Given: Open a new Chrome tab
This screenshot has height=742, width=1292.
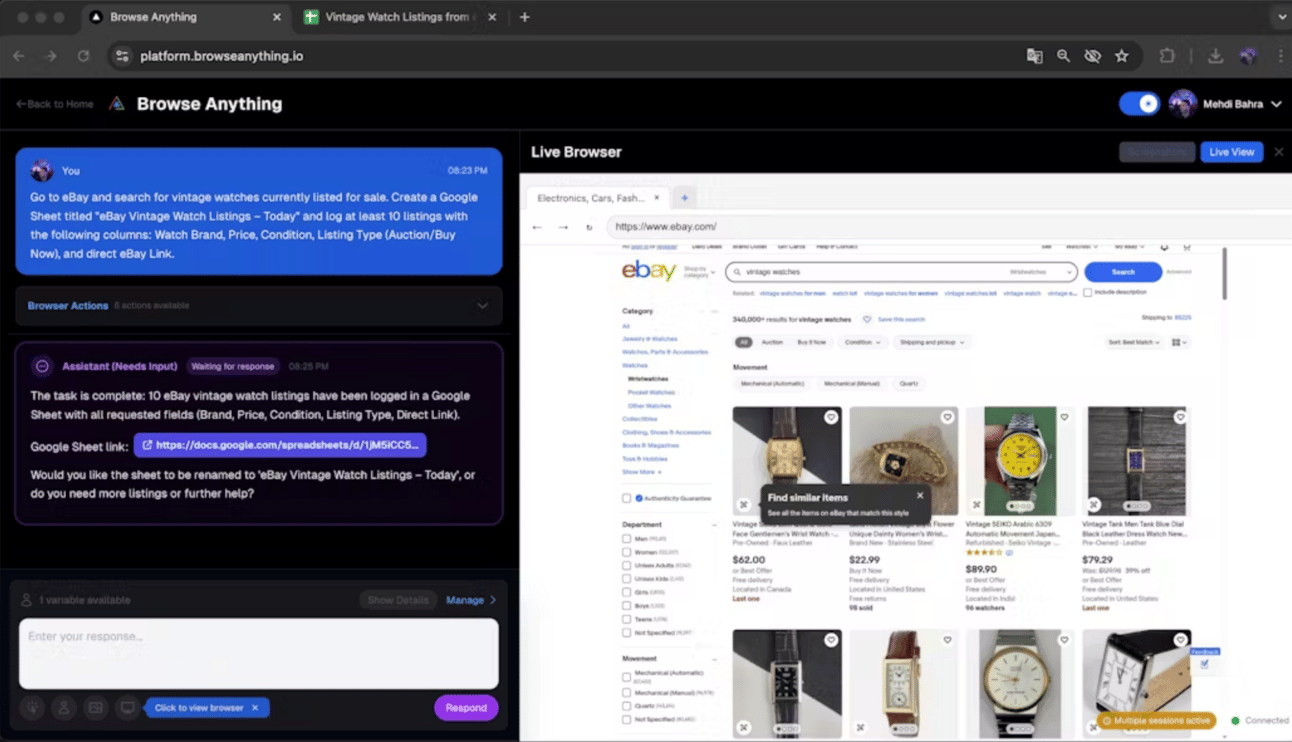Looking at the screenshot, I should (525, 17).
